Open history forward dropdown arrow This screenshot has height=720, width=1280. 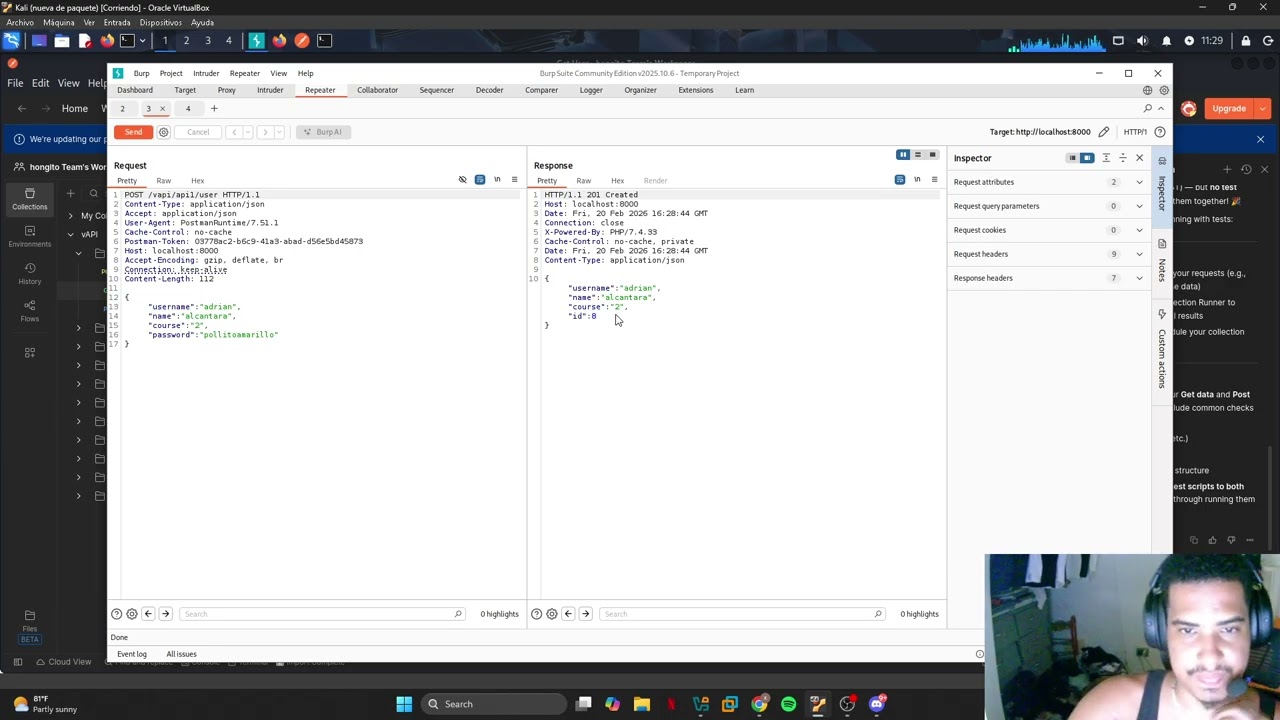(x=279, y=132)
